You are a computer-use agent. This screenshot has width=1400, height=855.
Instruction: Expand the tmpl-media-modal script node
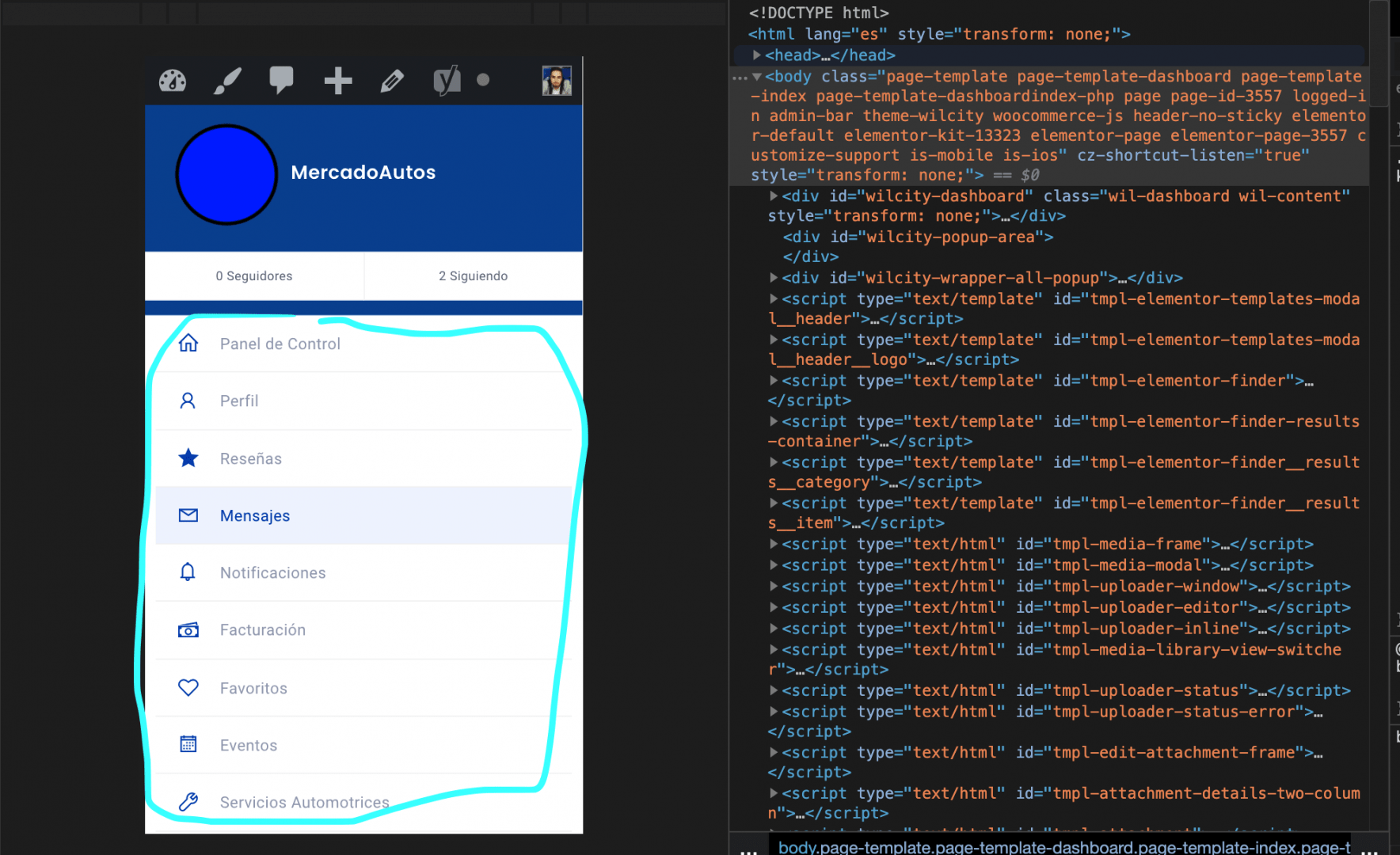(774, 565)
